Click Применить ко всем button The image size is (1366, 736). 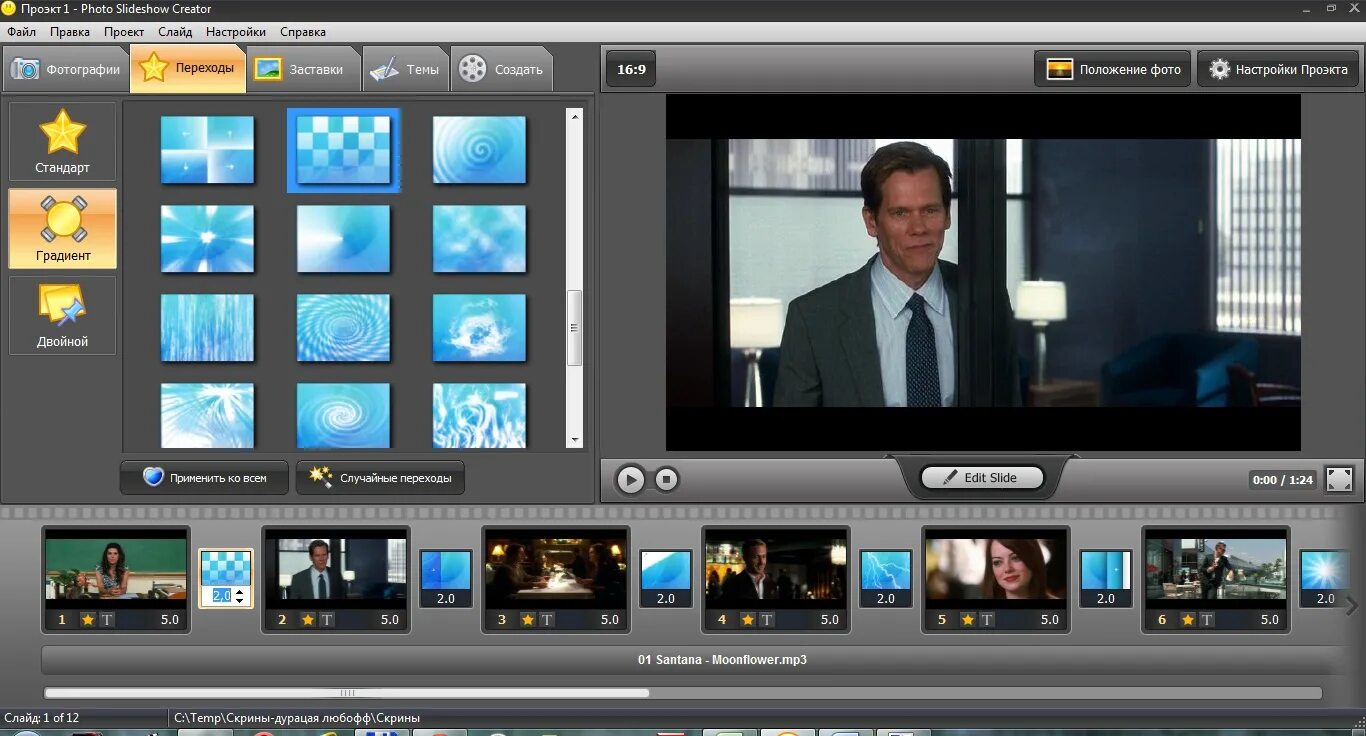pos(205,478)
